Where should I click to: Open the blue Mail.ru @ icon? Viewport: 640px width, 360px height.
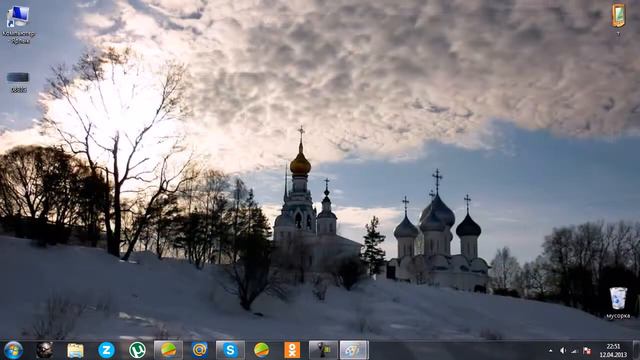click(x=200, y=350)
